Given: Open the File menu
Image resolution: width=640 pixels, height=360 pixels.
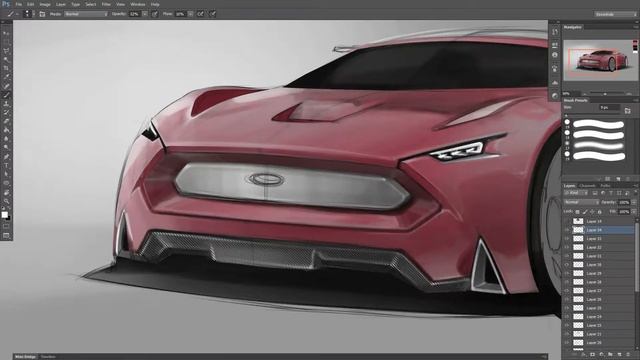Looking at the screenshot, I should pos(18,4).
